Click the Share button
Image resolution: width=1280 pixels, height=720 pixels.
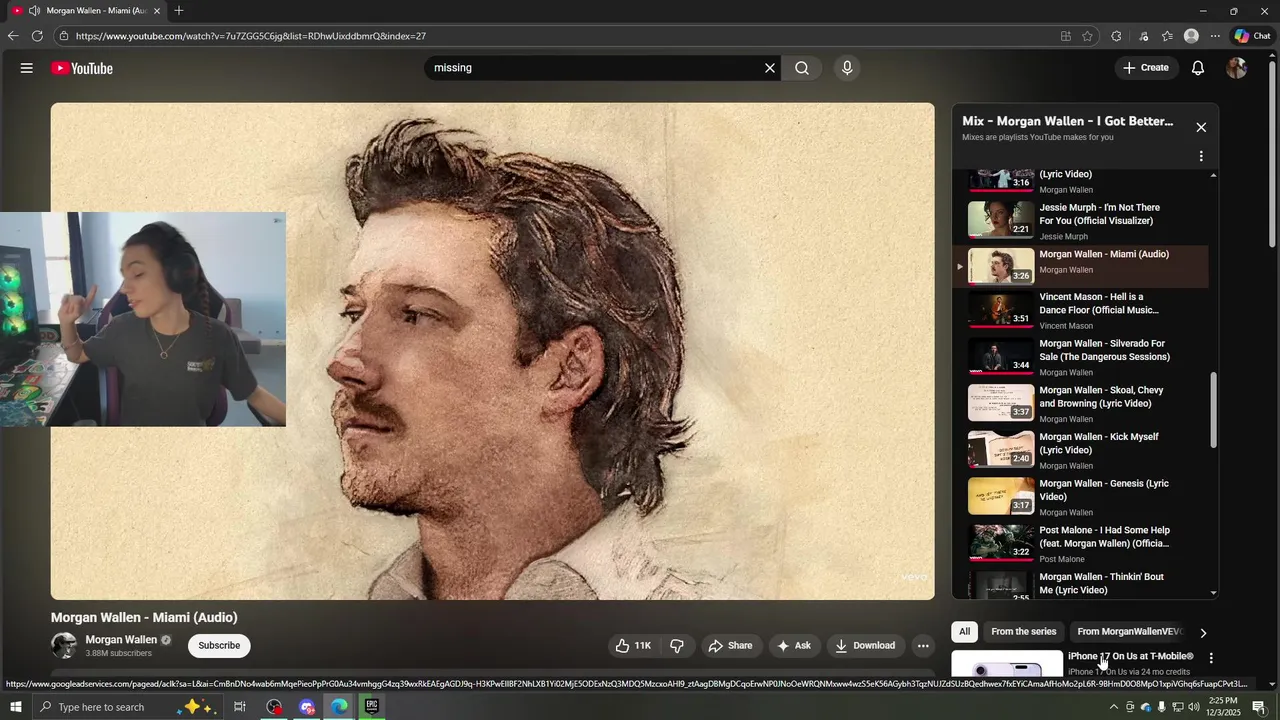tap(730, 646)
